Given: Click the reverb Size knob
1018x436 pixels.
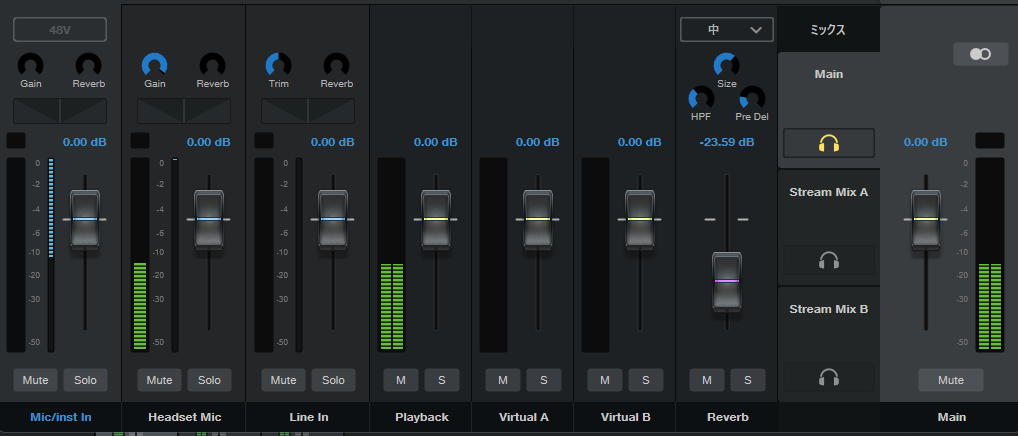Looking at the screenshot, I should coord(726,66).
